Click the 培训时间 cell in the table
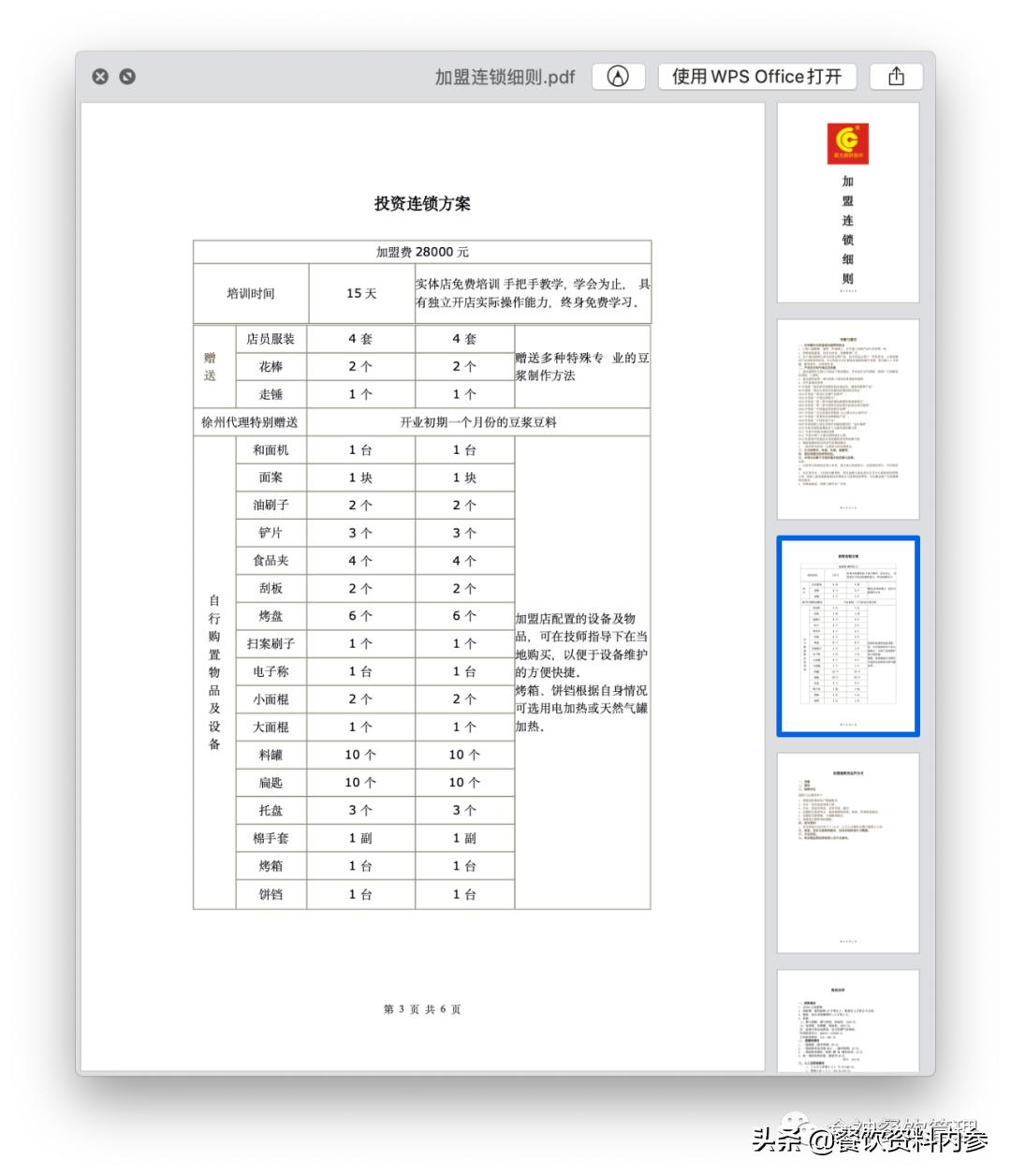This screenshot has width=1011, height=1176. [x=252, y=294]
